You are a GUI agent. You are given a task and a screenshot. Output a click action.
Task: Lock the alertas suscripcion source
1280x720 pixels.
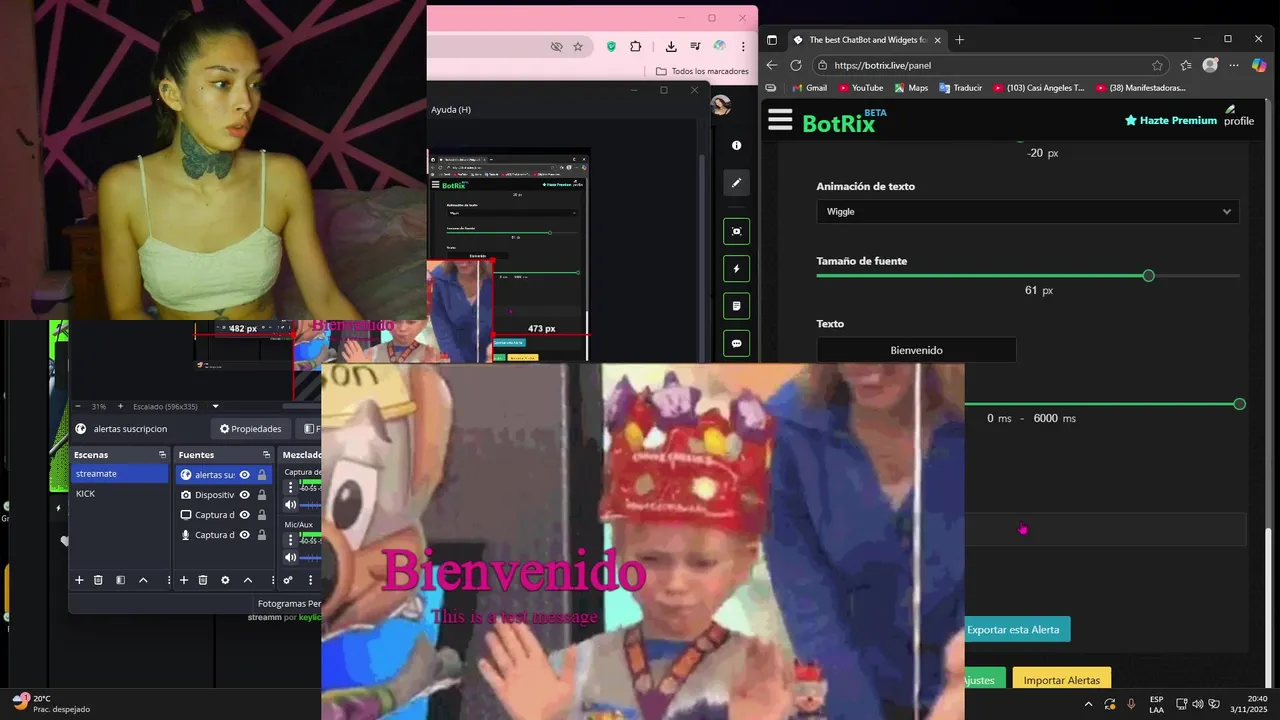click(262, 475)
